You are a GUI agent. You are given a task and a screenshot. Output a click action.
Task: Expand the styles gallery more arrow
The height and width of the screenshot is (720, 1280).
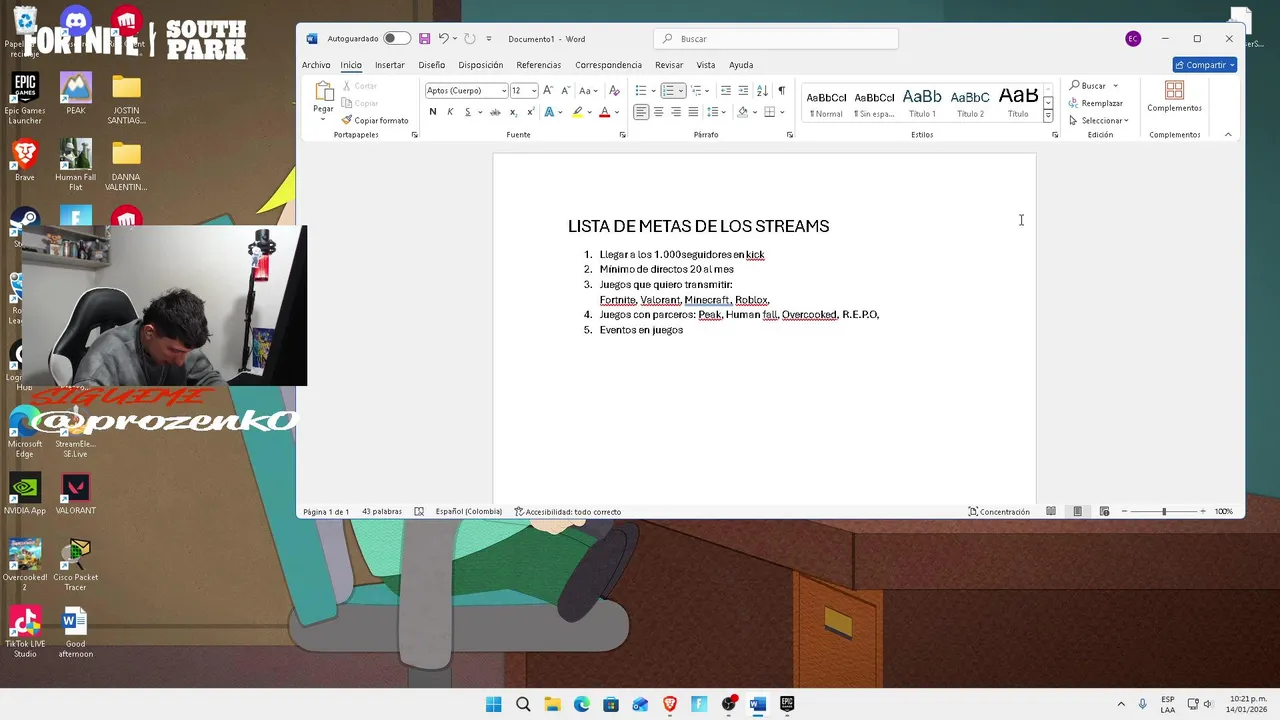[1047, 117]
